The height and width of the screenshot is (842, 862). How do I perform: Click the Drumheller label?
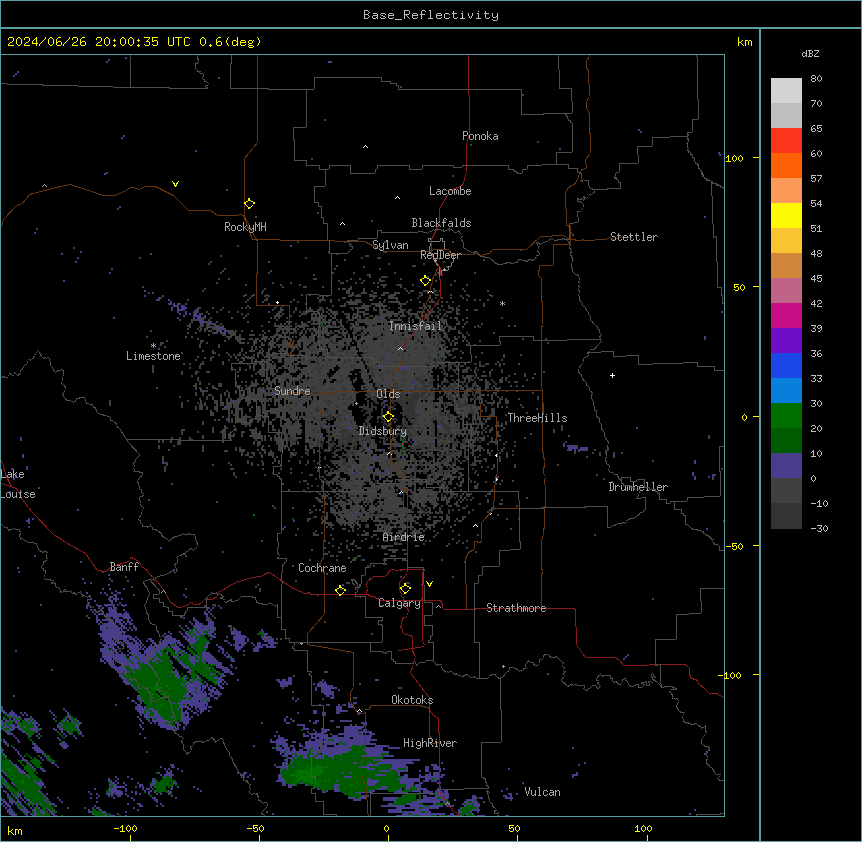(x=638, y=487)
